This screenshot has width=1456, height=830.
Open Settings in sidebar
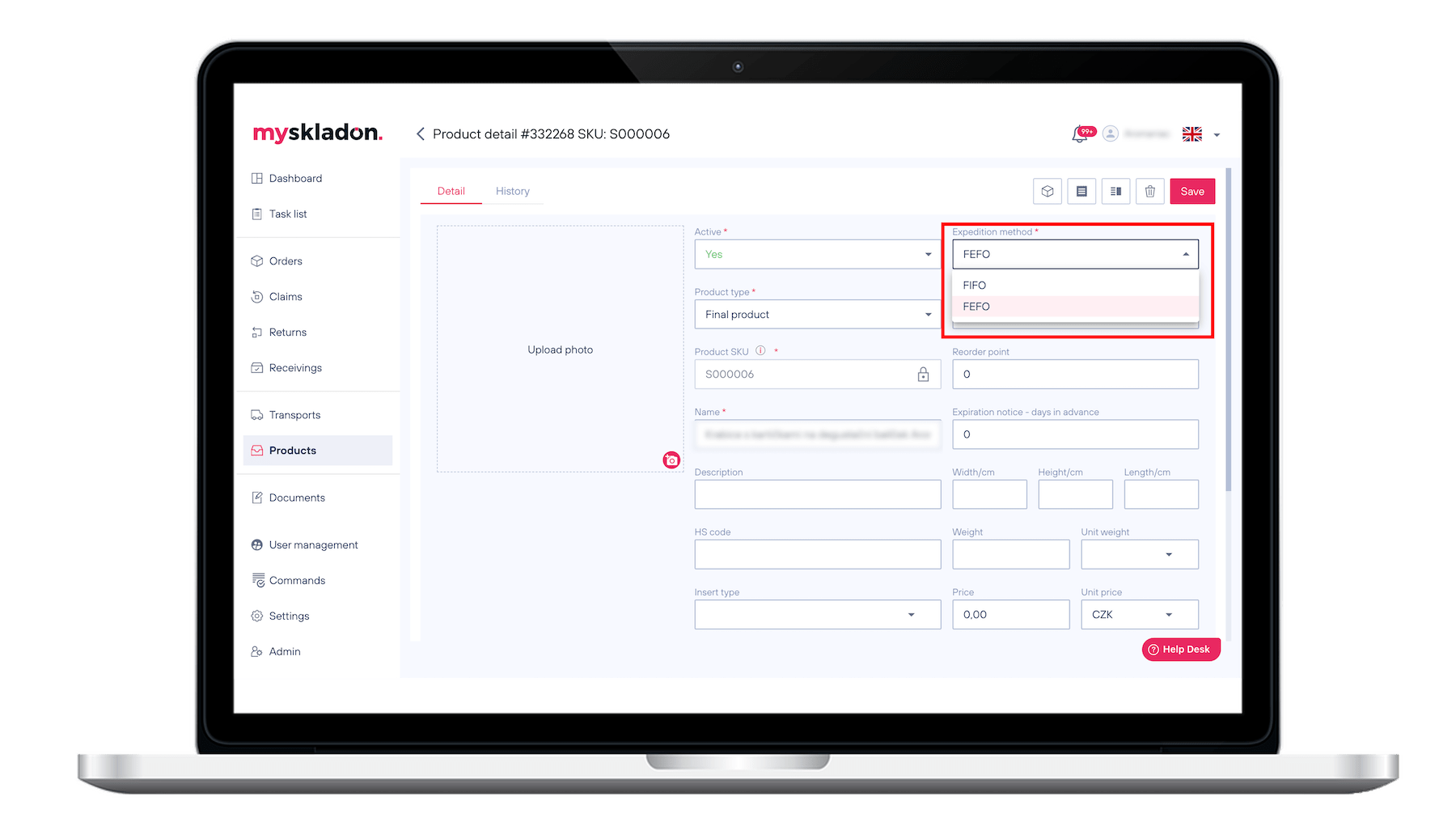pos(289,616)
